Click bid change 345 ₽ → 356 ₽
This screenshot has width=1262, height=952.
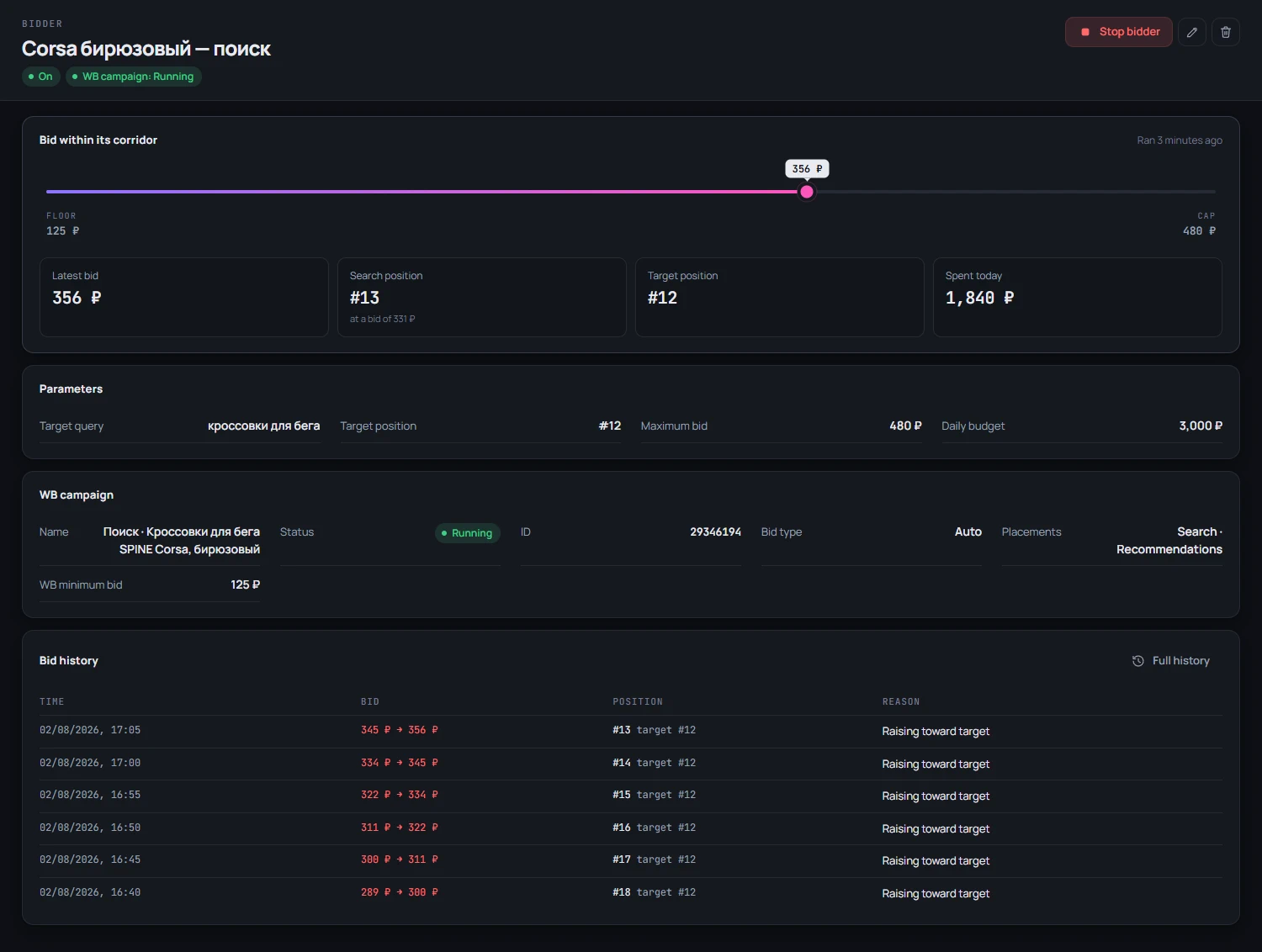[400, 731]
